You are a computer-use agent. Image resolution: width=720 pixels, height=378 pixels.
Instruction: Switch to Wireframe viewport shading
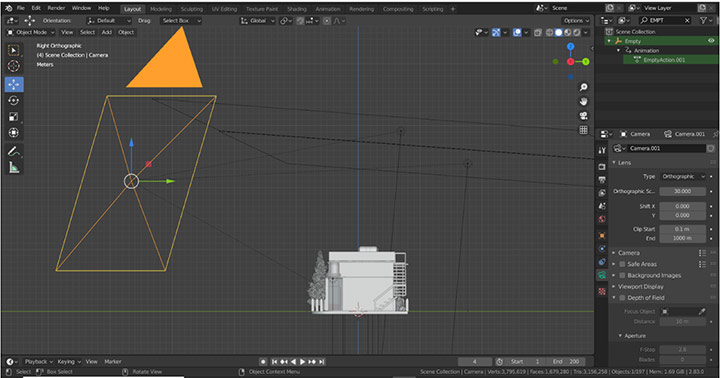click(549, 33)
